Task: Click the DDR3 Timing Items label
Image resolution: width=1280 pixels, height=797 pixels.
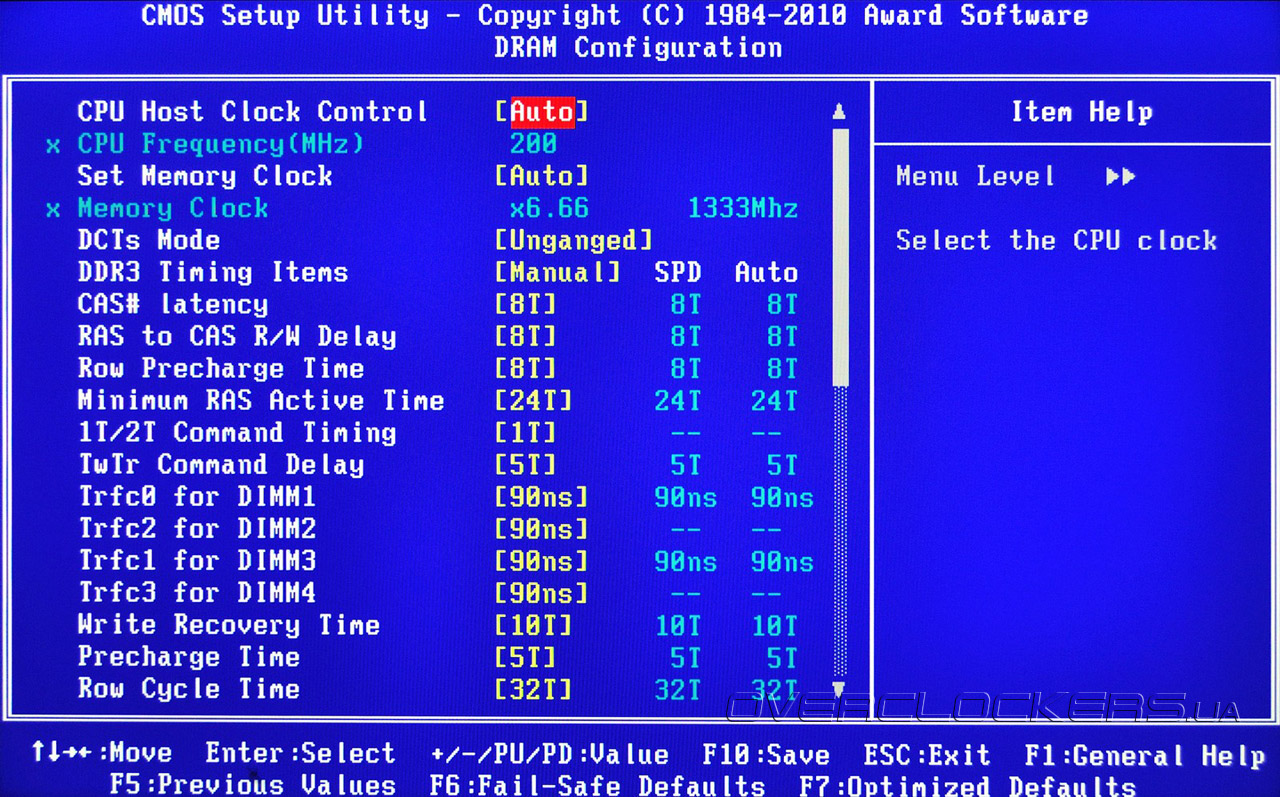Action: point(213,272)
